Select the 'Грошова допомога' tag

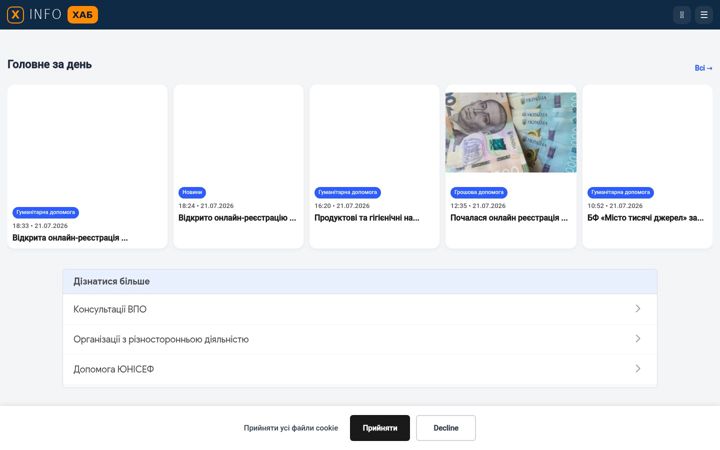tap(478, 192)
